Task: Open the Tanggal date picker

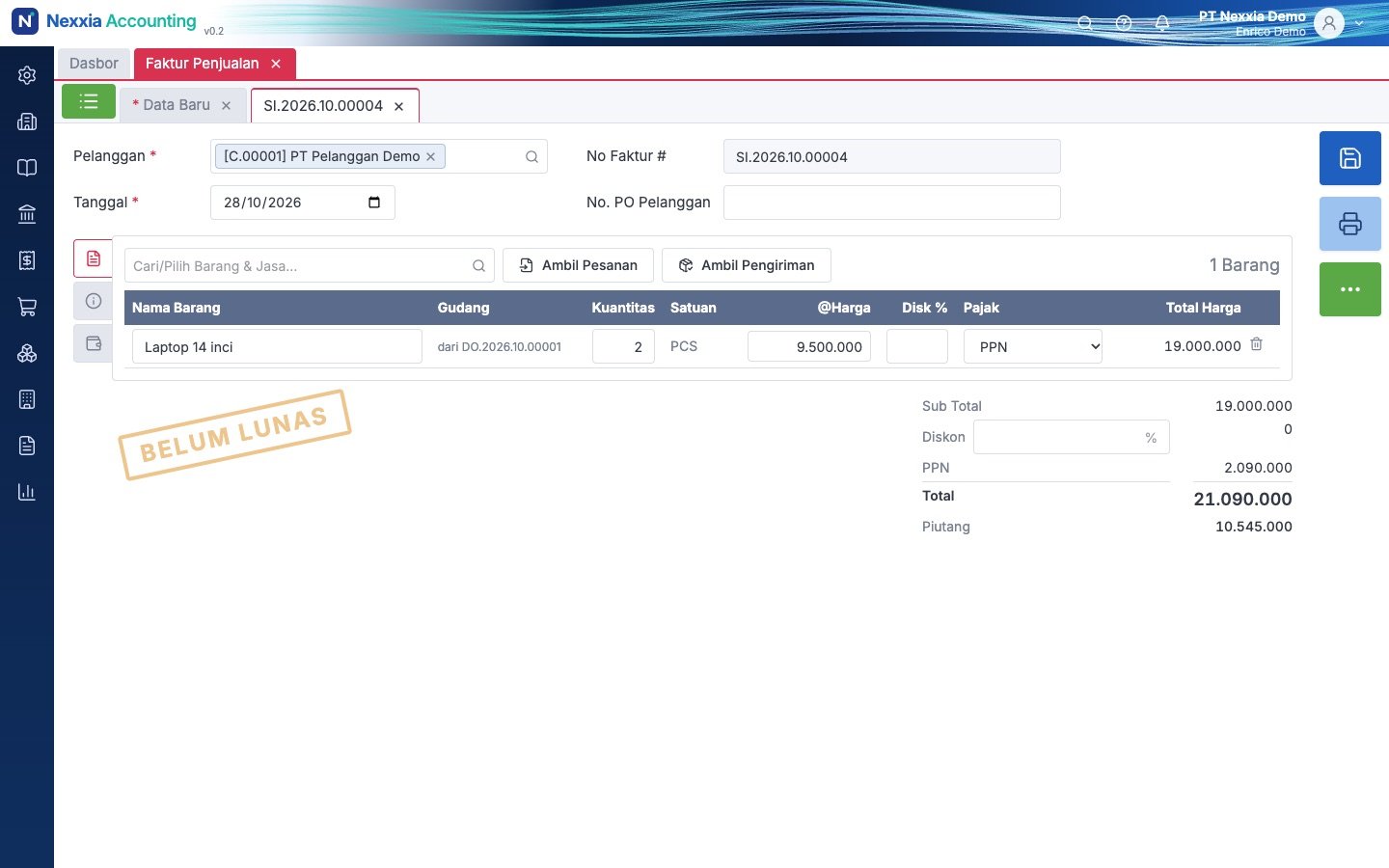Action: (x=374, y=203)
